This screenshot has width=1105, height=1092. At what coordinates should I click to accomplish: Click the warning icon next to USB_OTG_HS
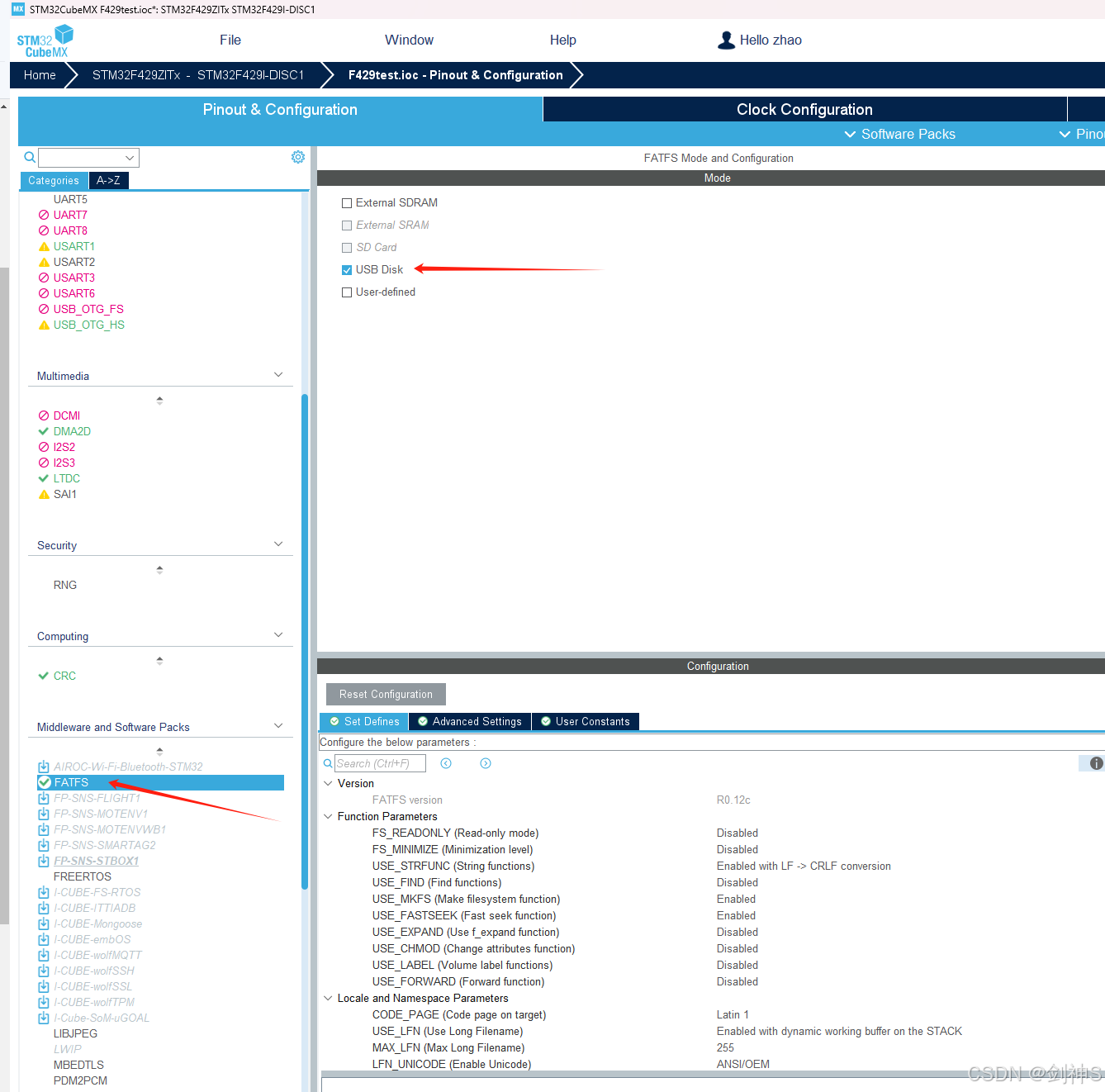tap(44, 325)
